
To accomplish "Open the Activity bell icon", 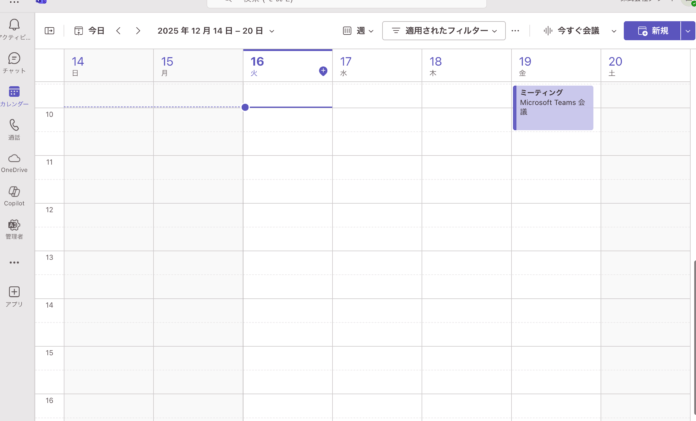I will click(14, 27).
